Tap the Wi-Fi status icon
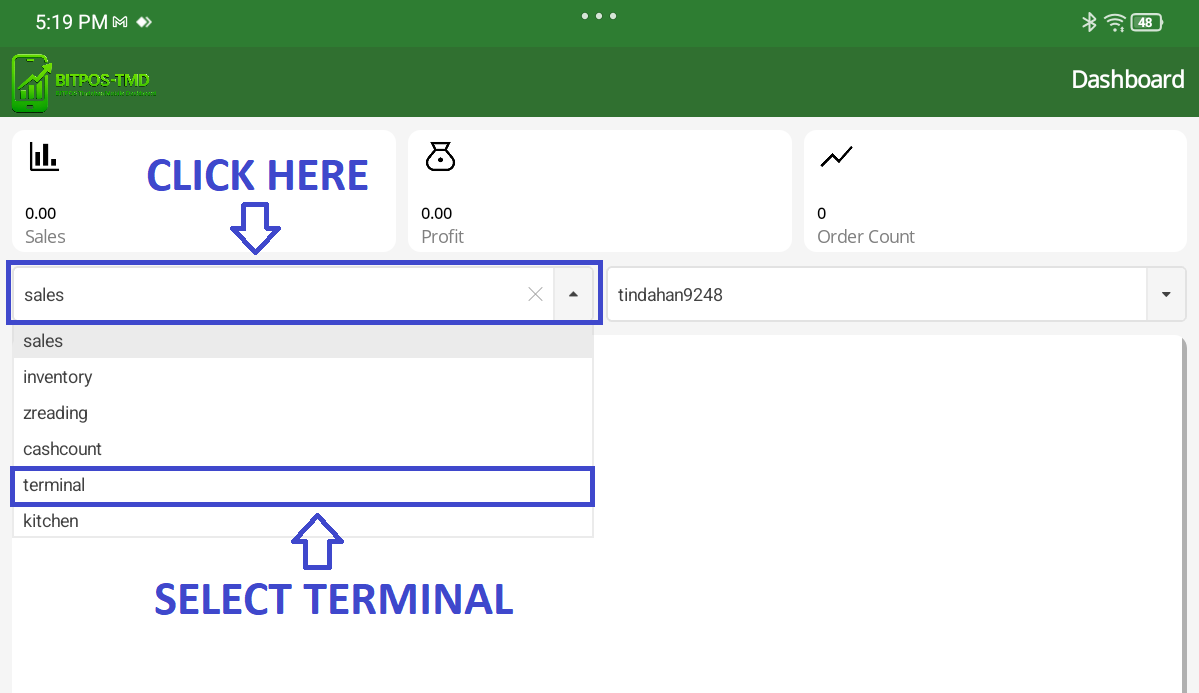The height and width of the screenshot is (693, 1199). coord(1115,22)
